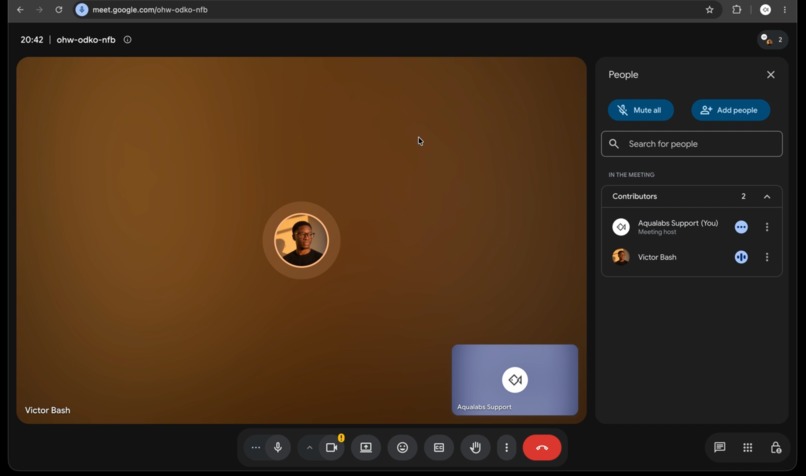Toggle the microphone on or off
Viewport: 806px width, 476px height.
click(x=278, y=448)
